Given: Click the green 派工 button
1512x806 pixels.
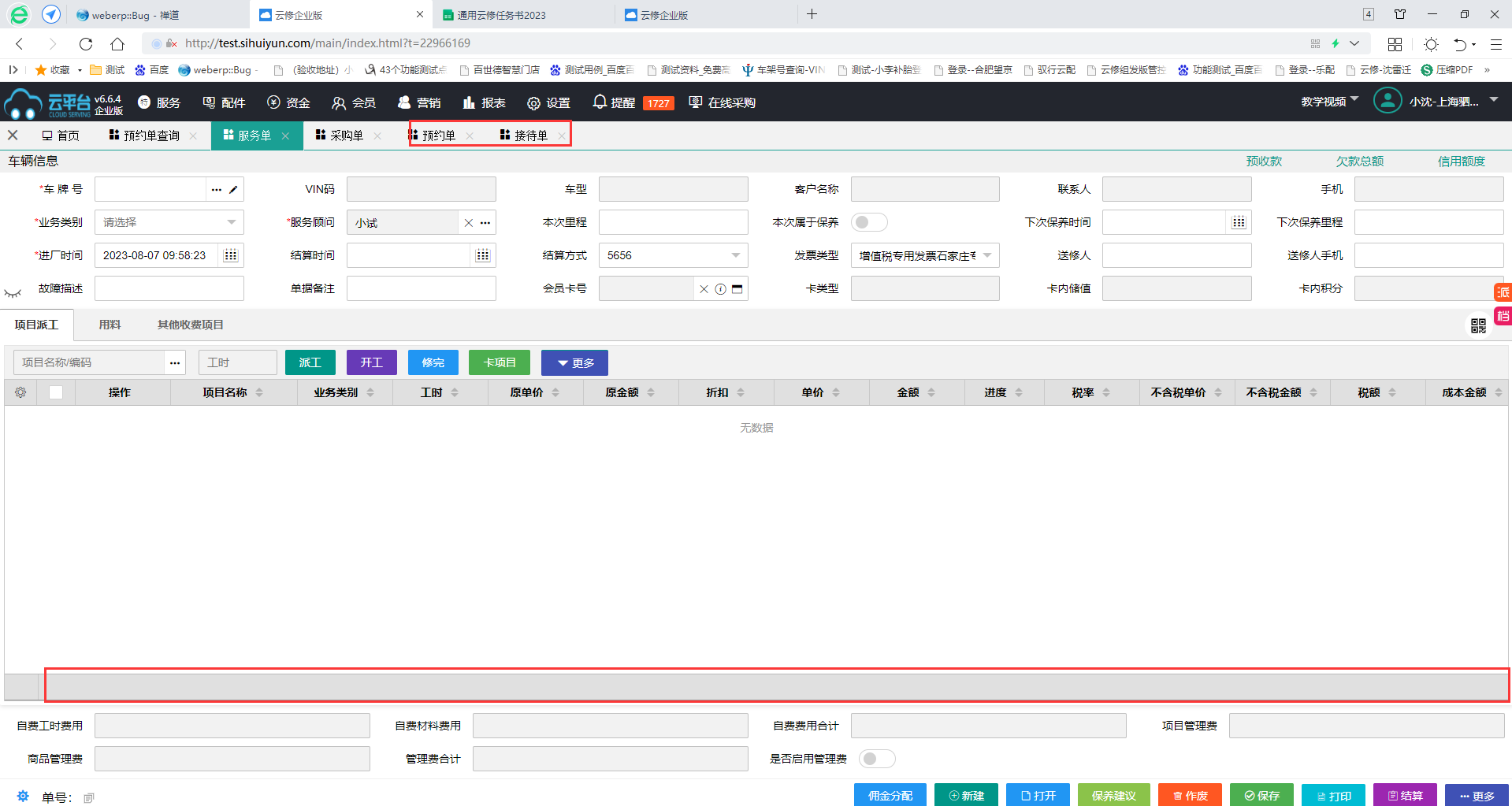Looking at the screenshot, I should point(310,362).
